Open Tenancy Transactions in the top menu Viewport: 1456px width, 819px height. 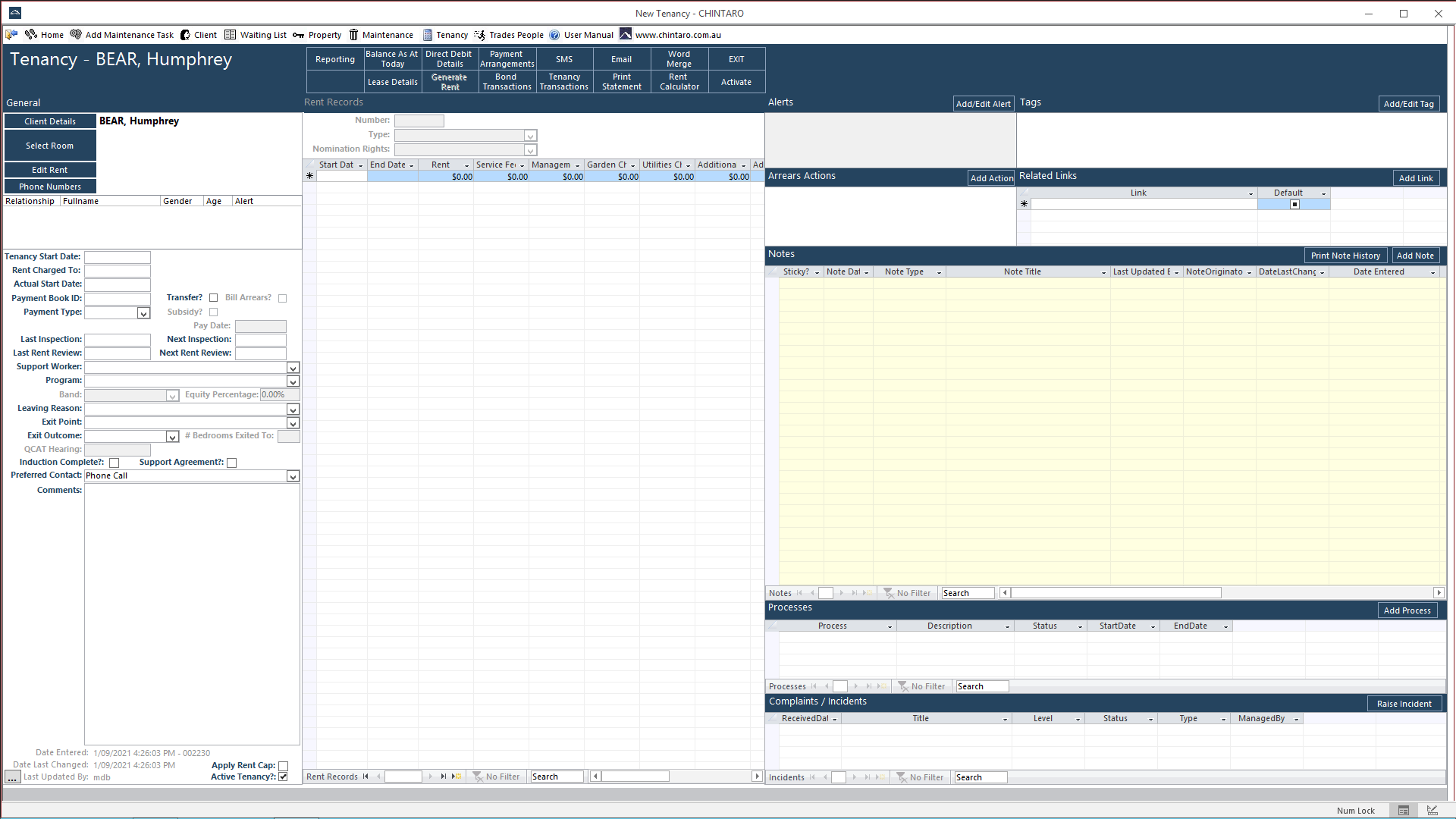pos(564,82)
